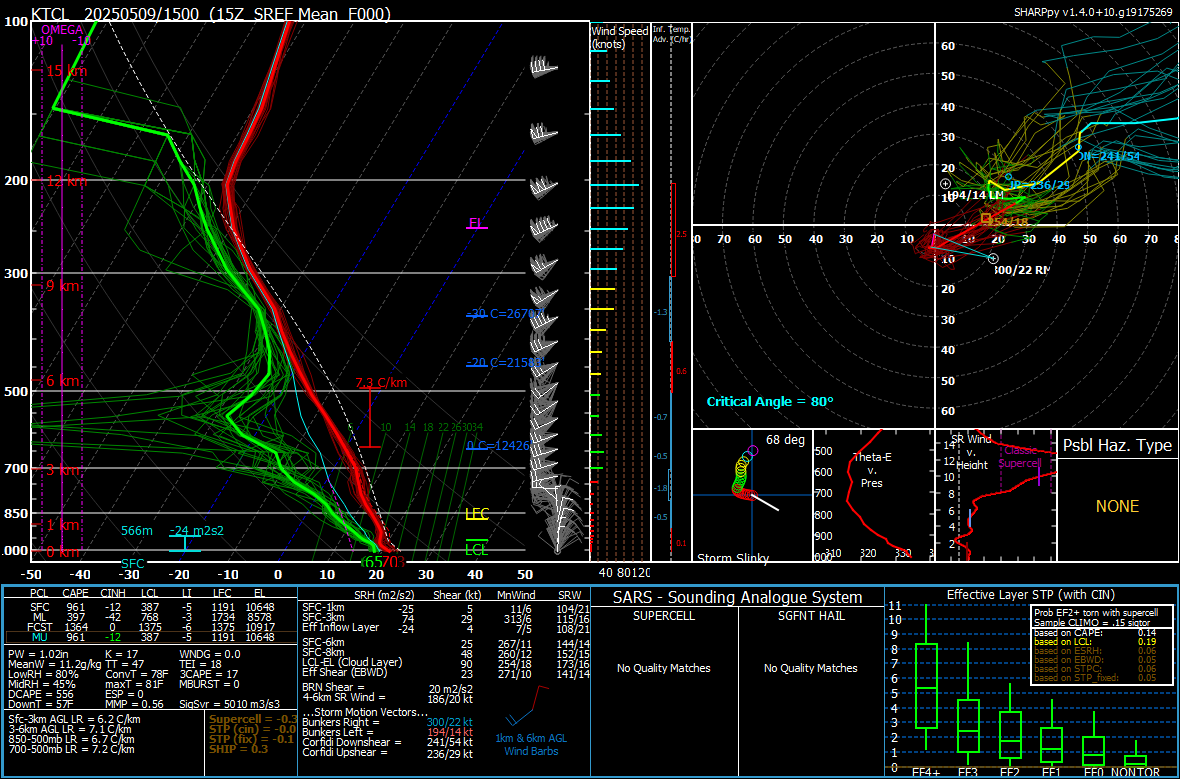
Task: Click the Effective Layer STP (with CIN) title
Action: [1031, 595]
